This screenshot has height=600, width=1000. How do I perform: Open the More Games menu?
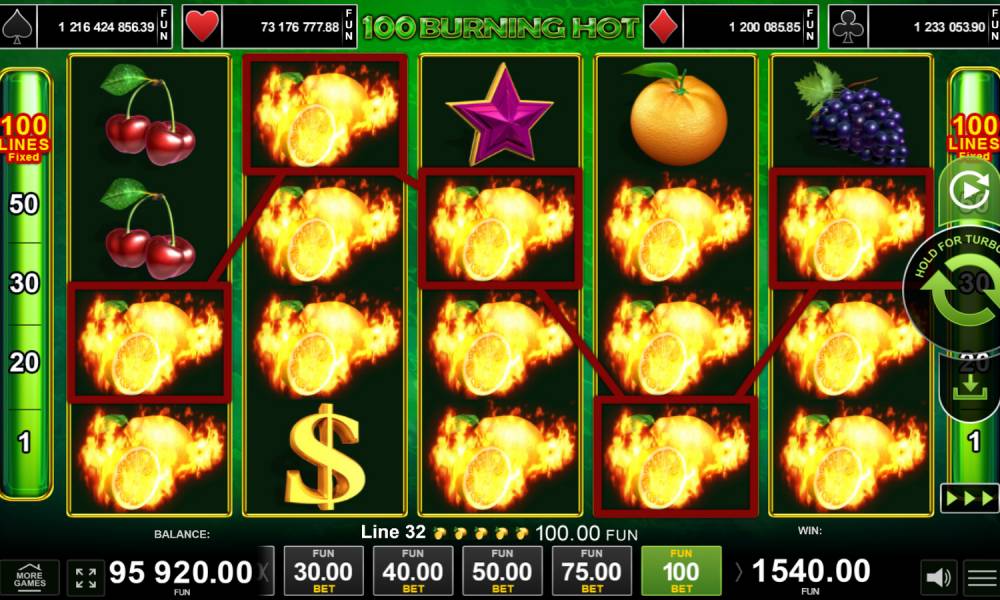[x=29, y=578]
